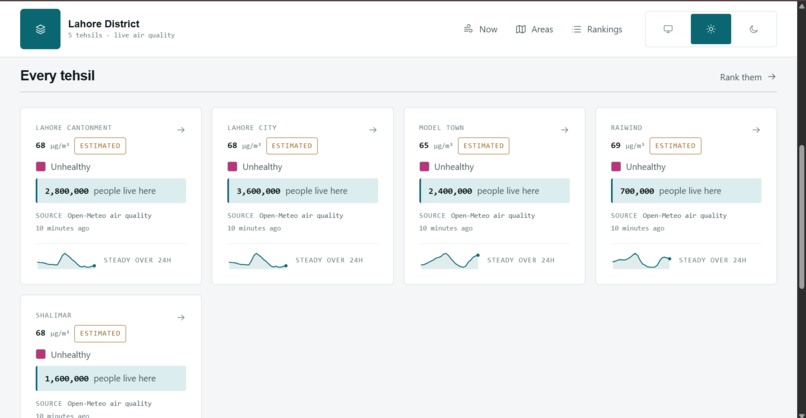
Task: Click Raiwind's 69 µg/m³ reading
Action: pyautogui.click(x=628, y=146)
